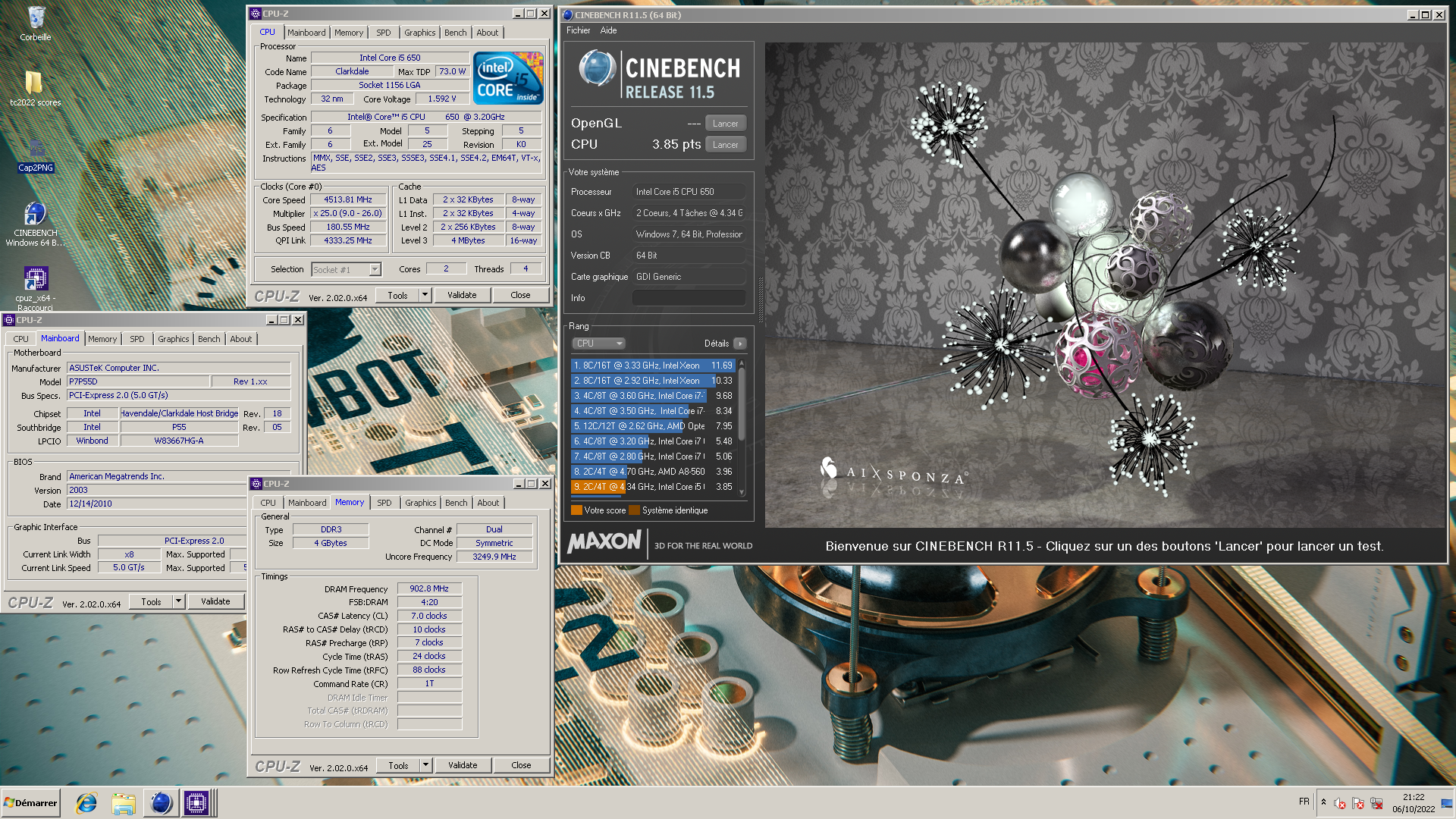Click the Système identique legend swatch
The height and width of the screenshot is (819, 1456).
coord(635,510)
